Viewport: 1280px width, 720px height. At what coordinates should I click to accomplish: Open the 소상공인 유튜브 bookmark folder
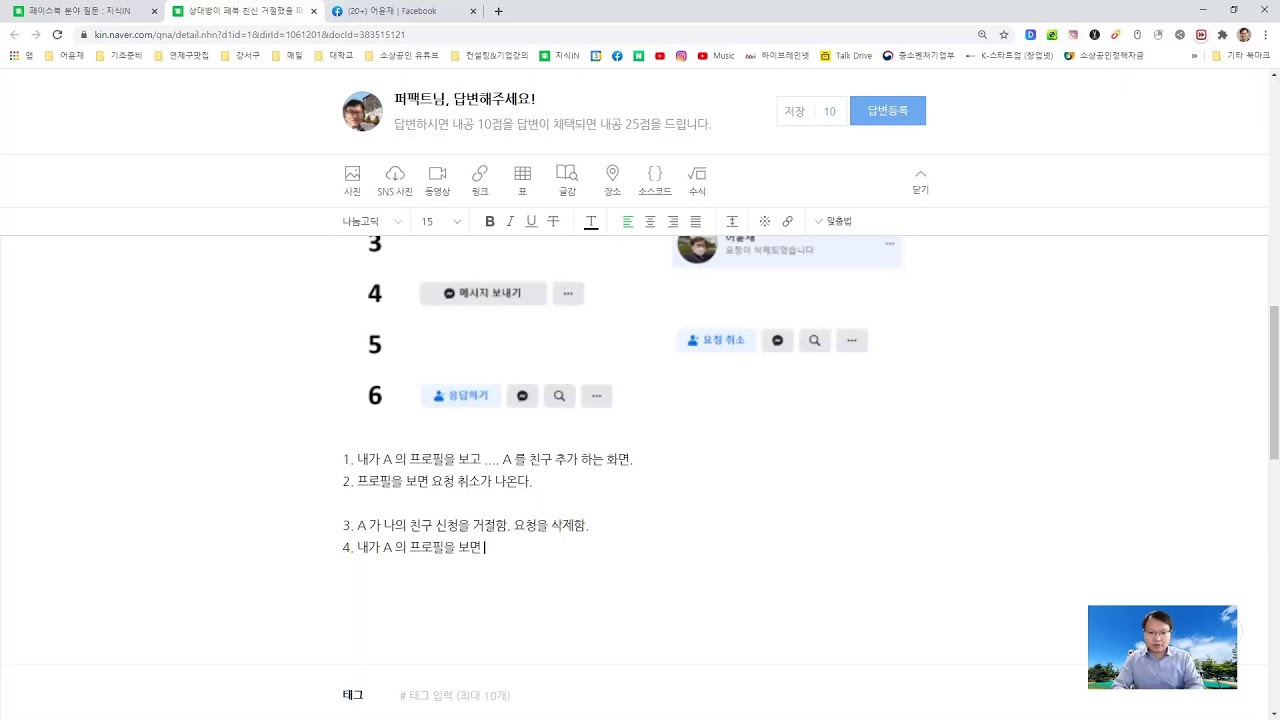tap(402, 56)
